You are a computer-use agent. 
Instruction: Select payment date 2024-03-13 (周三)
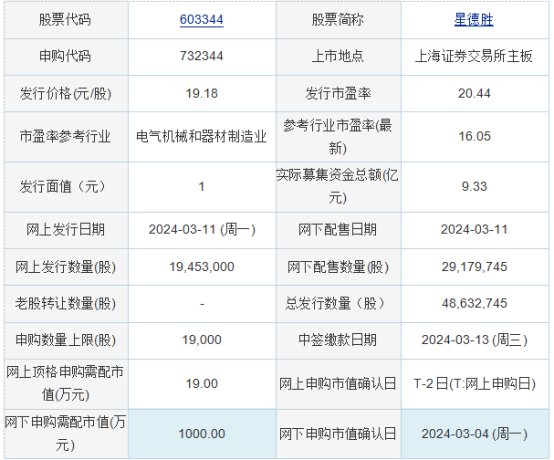pyautogui.click(x=474, y=340)
